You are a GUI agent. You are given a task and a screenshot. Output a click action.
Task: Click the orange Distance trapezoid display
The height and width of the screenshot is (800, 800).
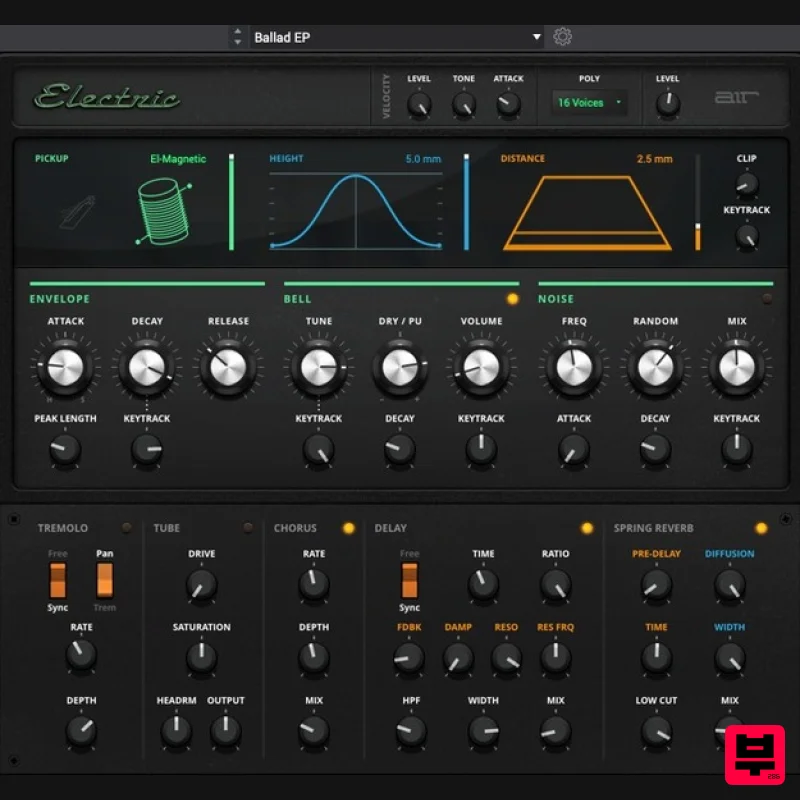click(x=587, y=213)
